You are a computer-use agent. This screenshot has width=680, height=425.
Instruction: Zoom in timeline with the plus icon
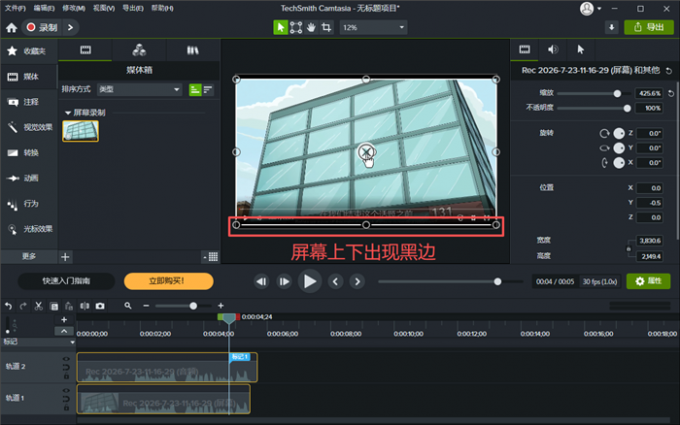[x=221, y=306]
